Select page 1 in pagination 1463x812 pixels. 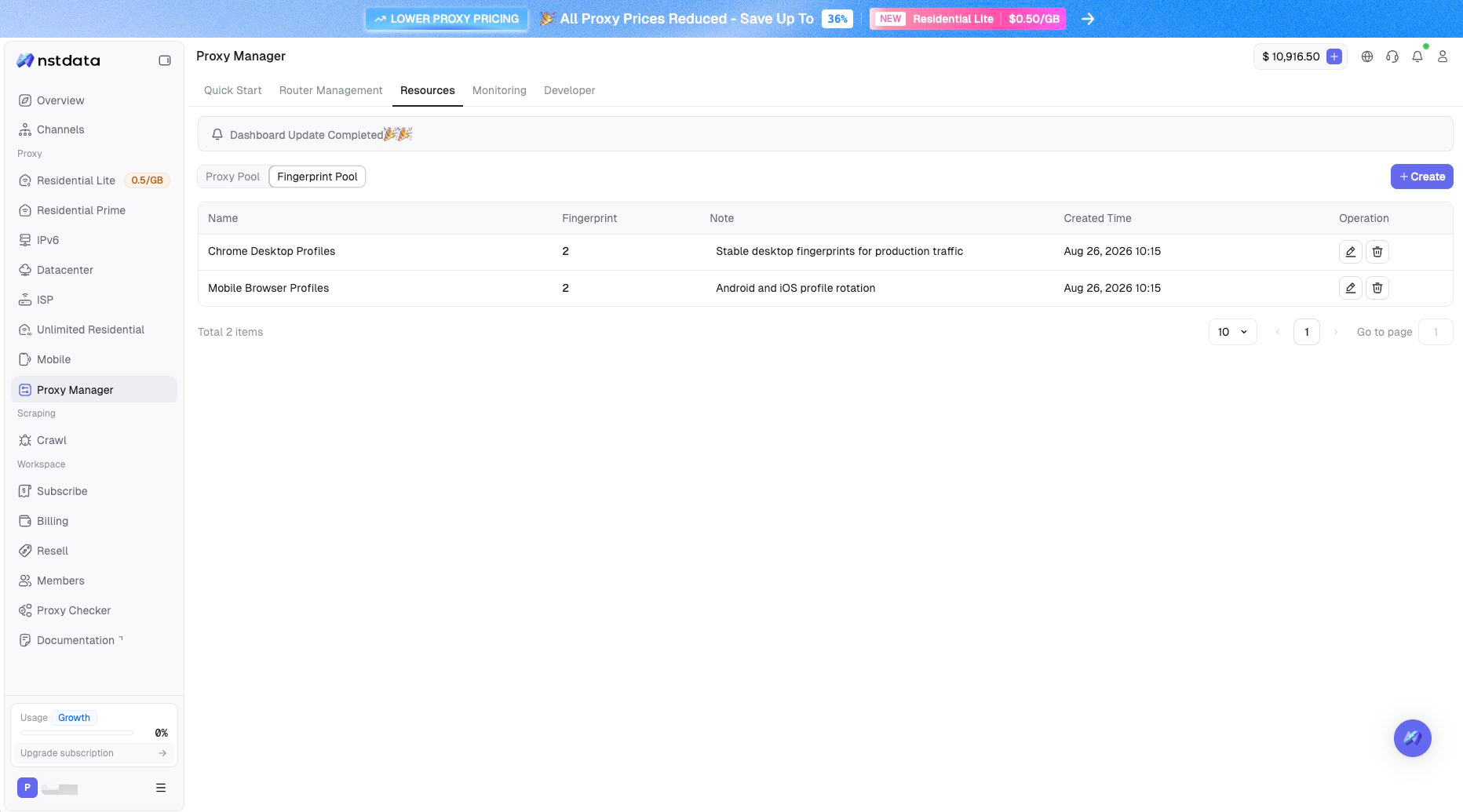[x=1307, y=332]
